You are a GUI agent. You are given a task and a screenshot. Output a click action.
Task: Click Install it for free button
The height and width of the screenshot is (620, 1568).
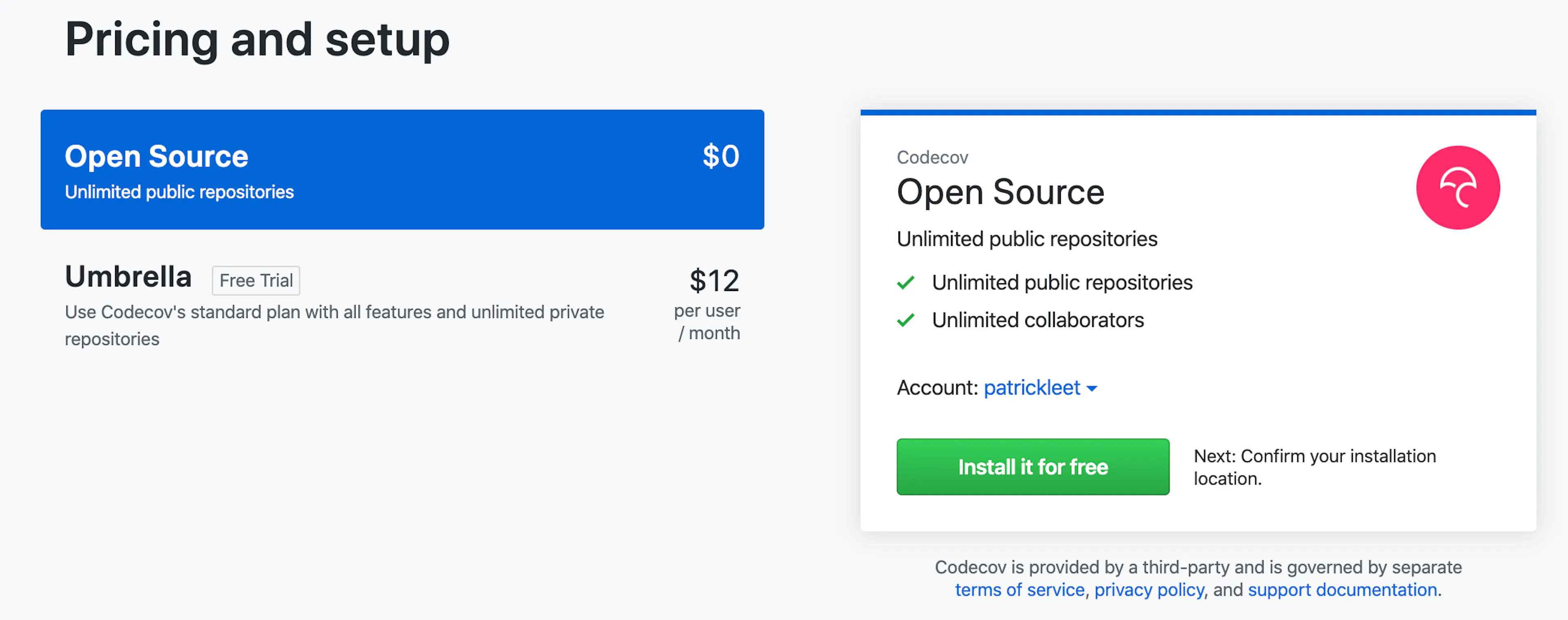(1033, 467)
